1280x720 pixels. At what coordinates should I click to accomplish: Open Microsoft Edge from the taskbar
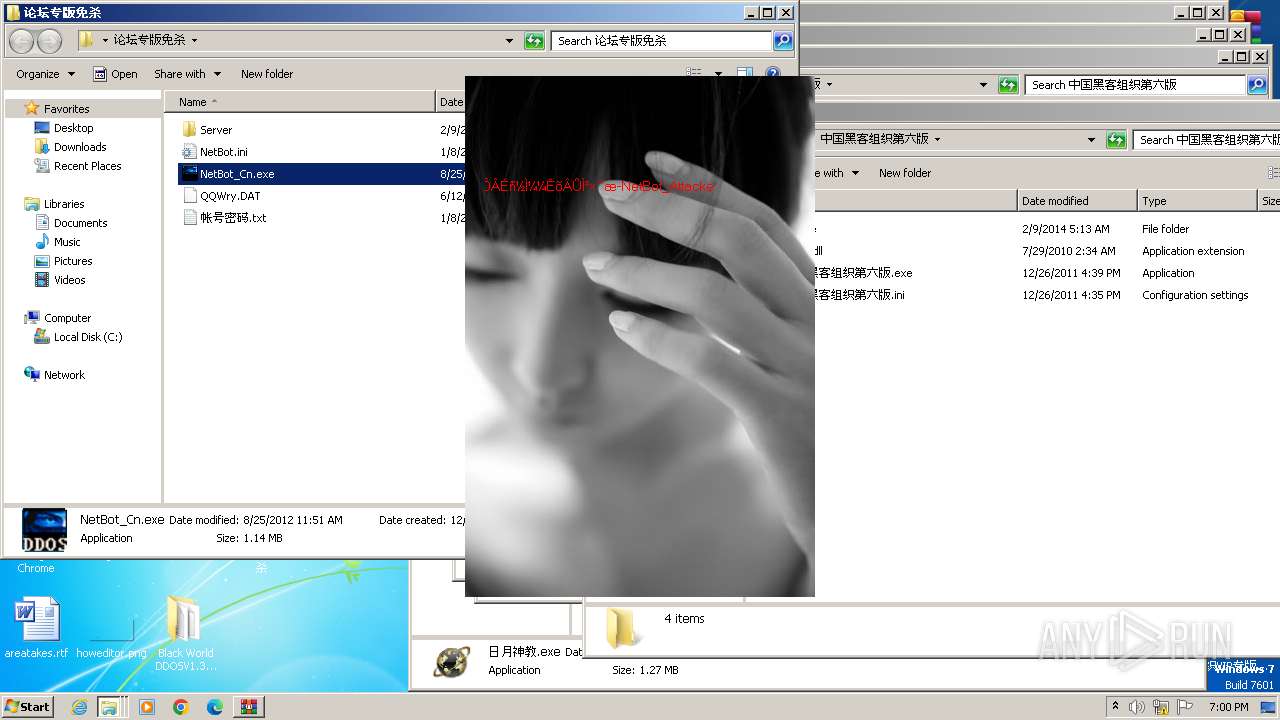pyautogui.click(x=215, y=707)
